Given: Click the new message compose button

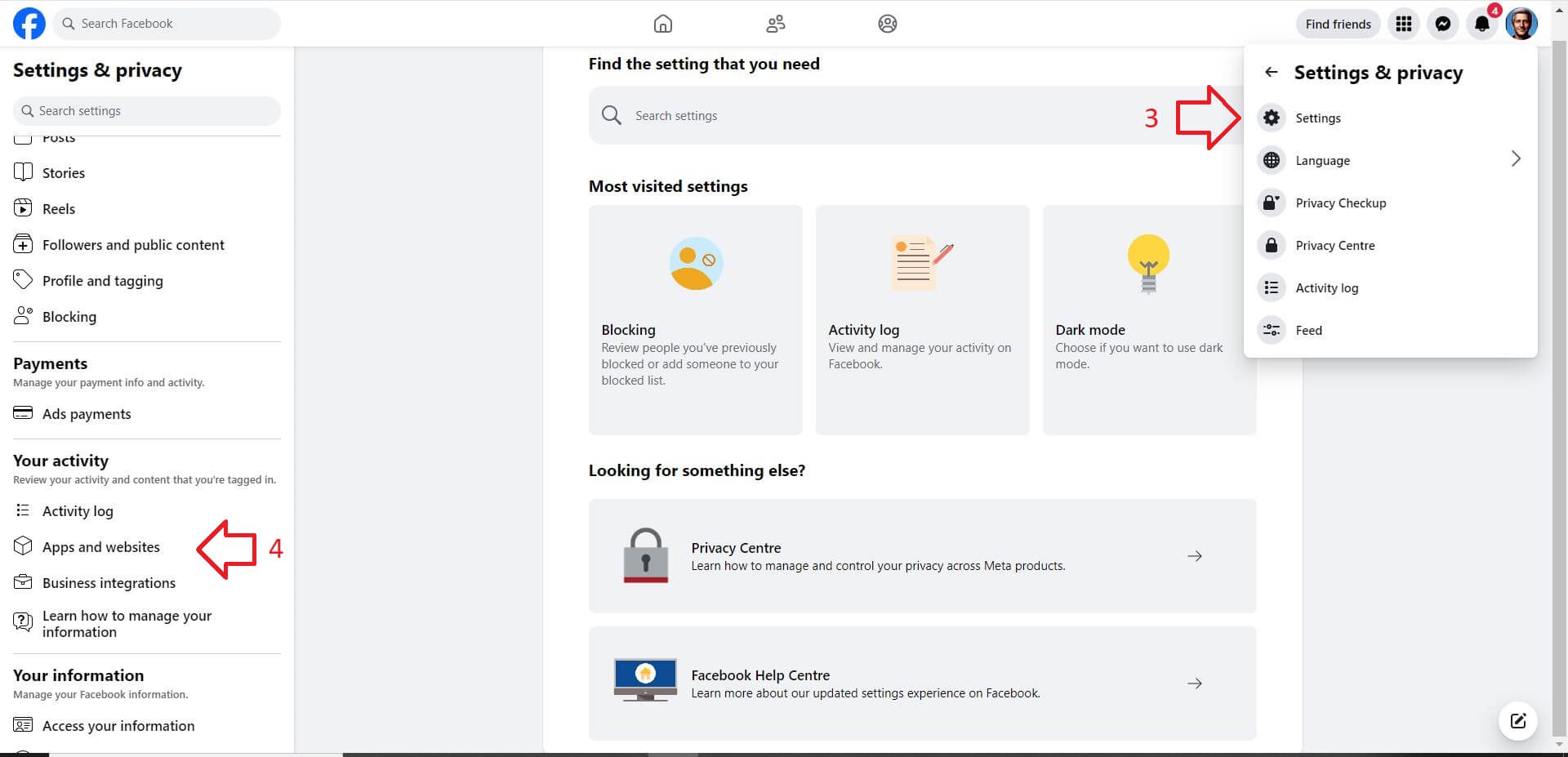Looking at the screenshot, I should pos(1518,720).
